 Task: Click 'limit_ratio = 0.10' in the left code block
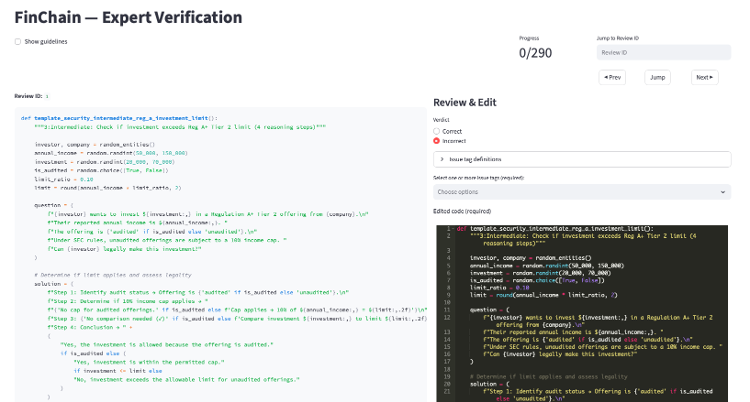(x=65, y=180)
